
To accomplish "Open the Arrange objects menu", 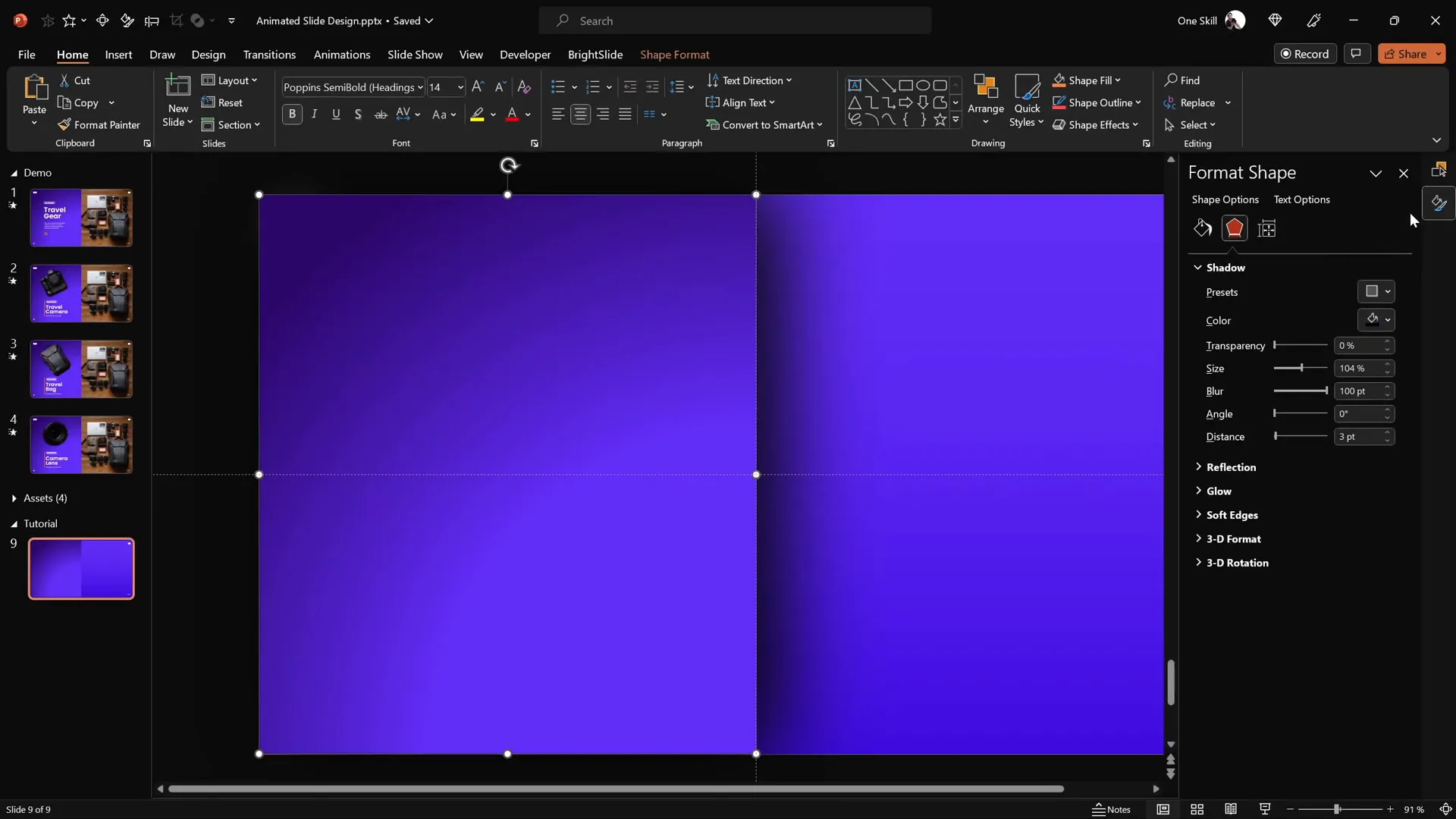I will [x=985, y=99].
